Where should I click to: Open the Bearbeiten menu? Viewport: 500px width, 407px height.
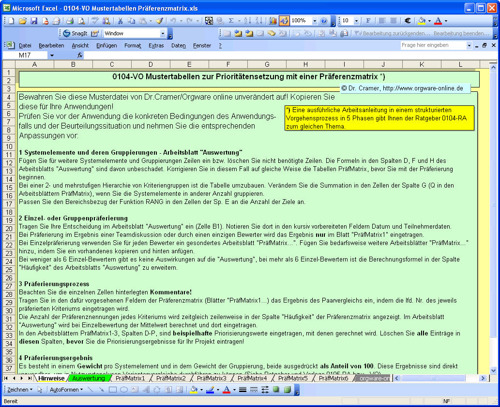[51, 46]
